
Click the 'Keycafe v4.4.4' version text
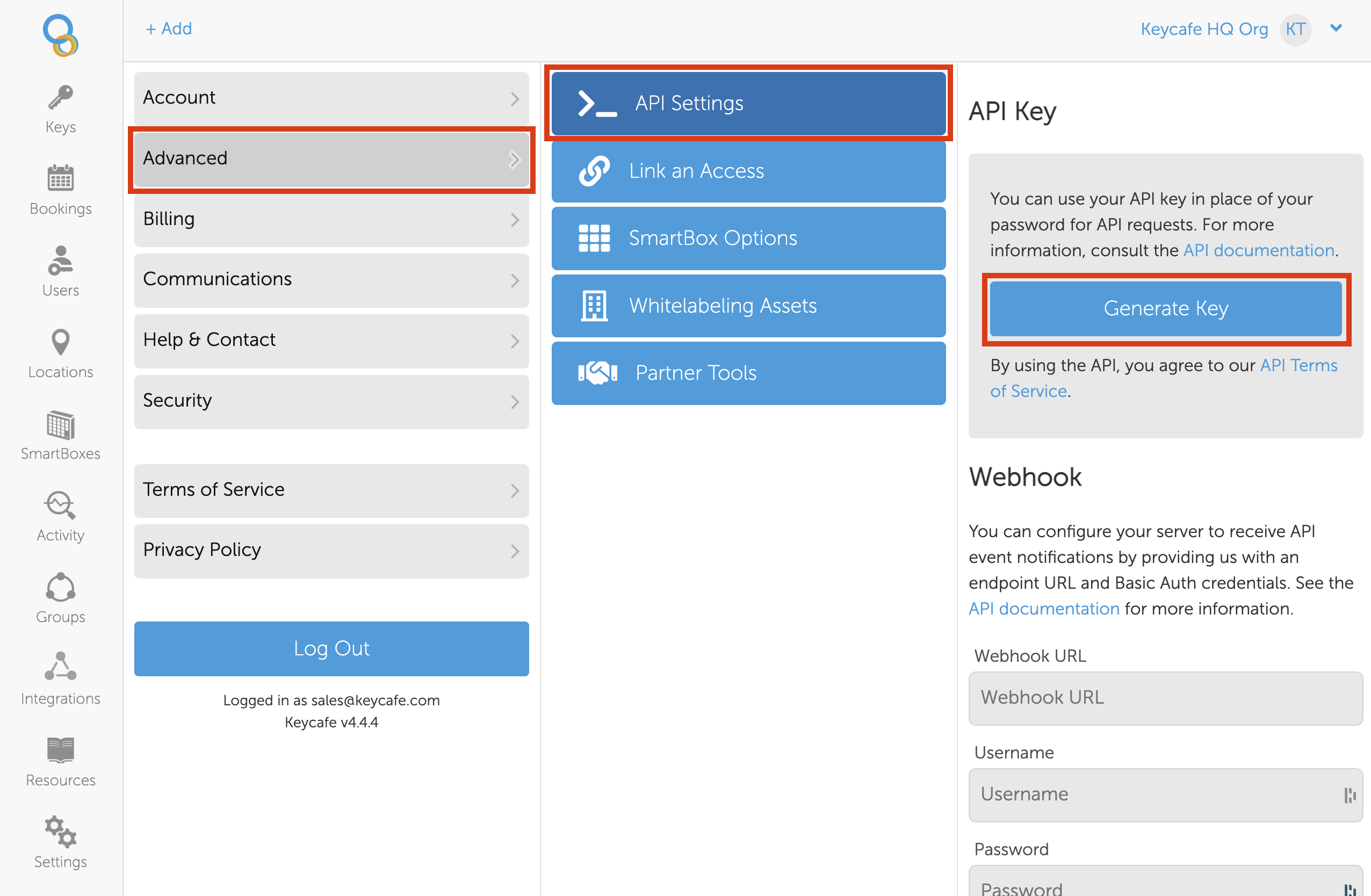331,722
